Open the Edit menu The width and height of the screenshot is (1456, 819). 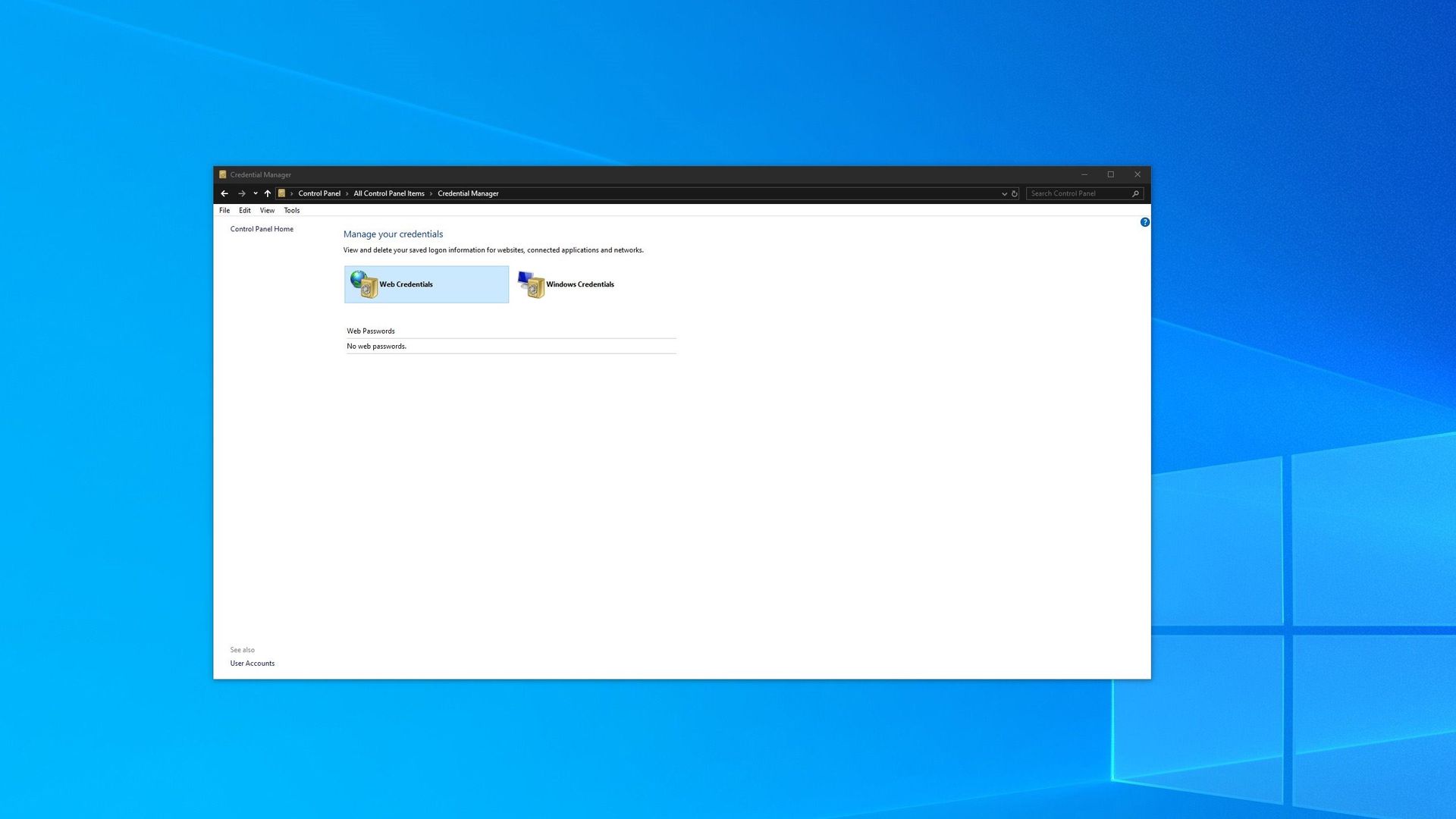244,210
